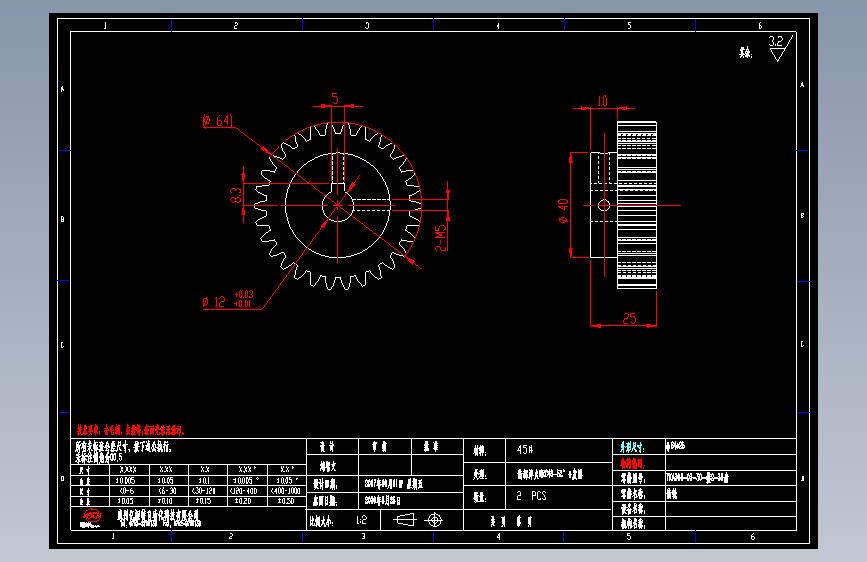Click the hub rectangle in the side view
This screenshot has width=867, height=562.
604,205
